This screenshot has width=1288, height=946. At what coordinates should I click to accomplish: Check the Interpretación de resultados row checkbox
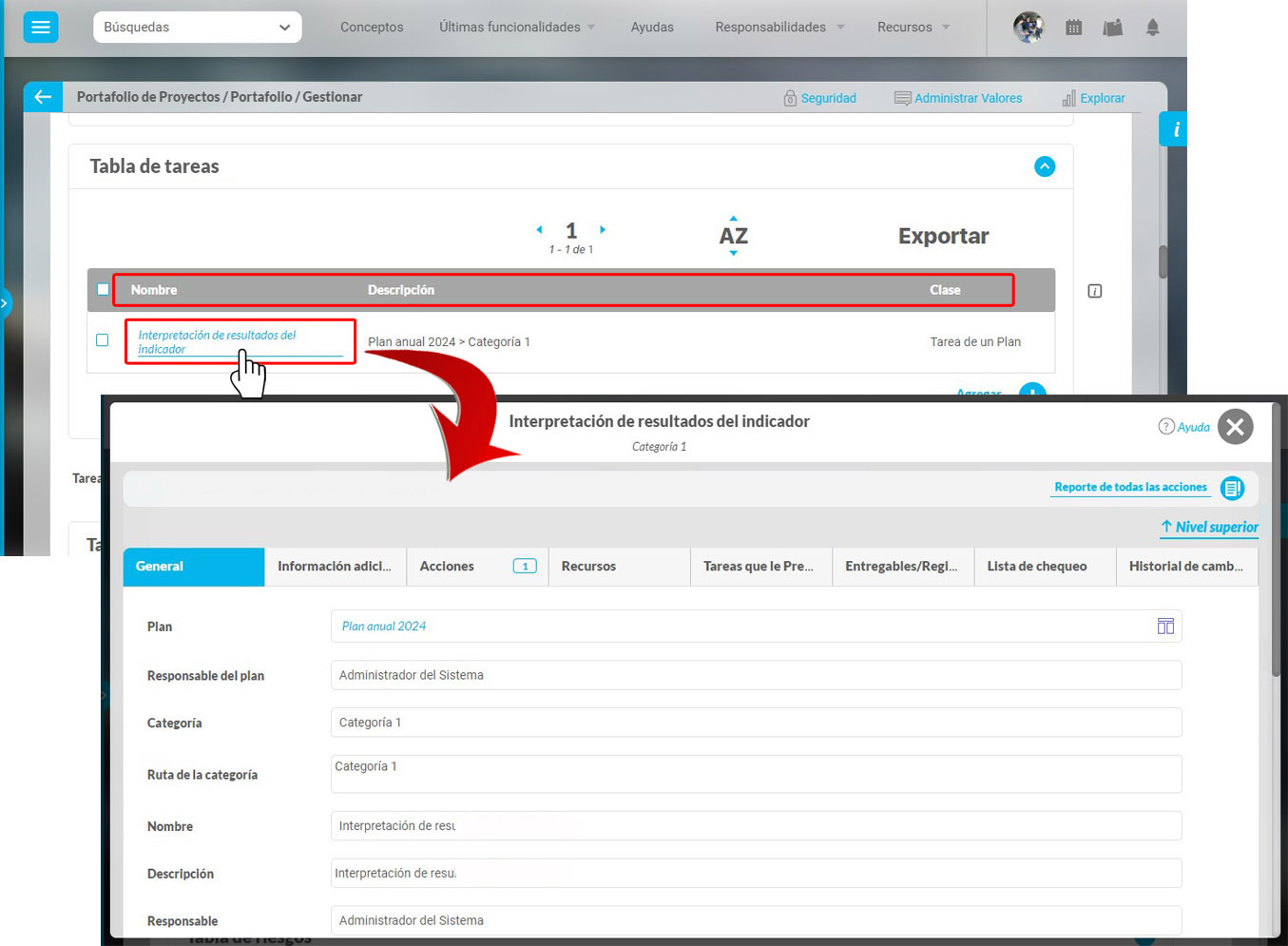click(103, 340)
